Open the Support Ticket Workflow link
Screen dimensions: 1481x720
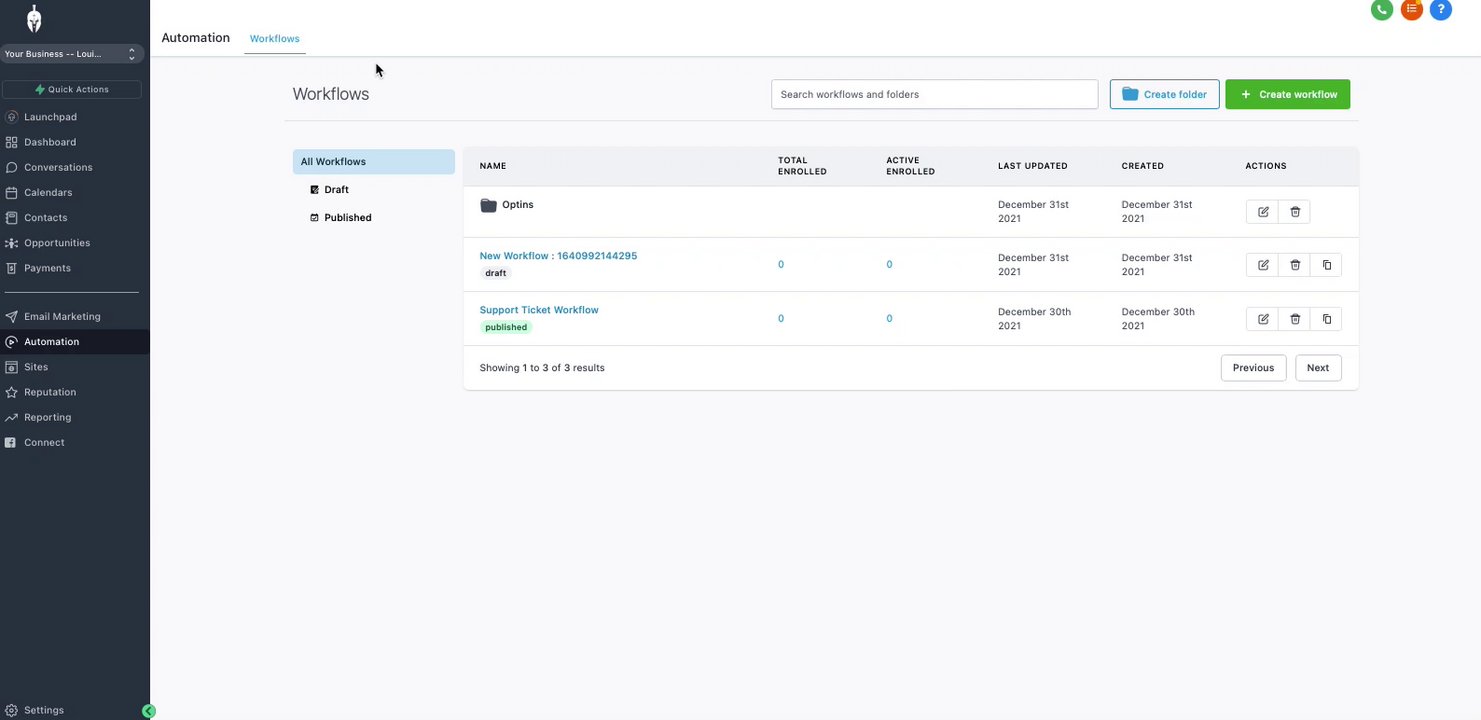539,310
